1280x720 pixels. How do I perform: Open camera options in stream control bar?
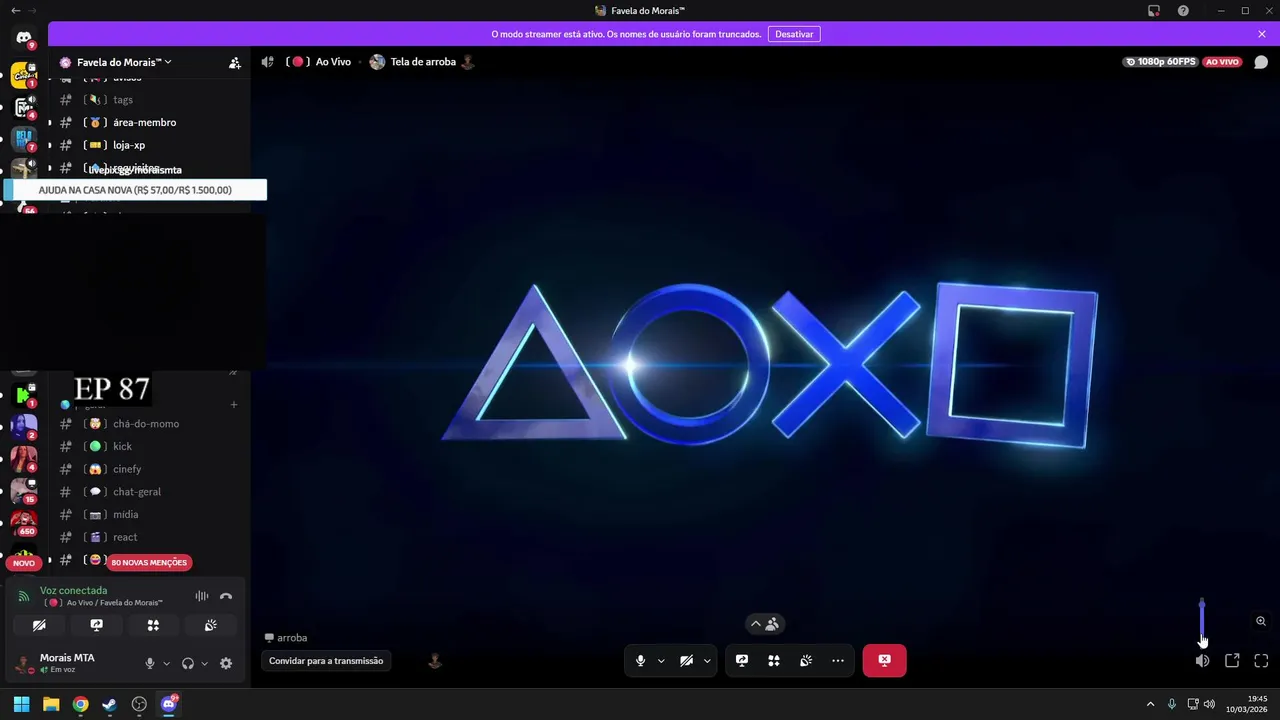(x=707, y=661)
